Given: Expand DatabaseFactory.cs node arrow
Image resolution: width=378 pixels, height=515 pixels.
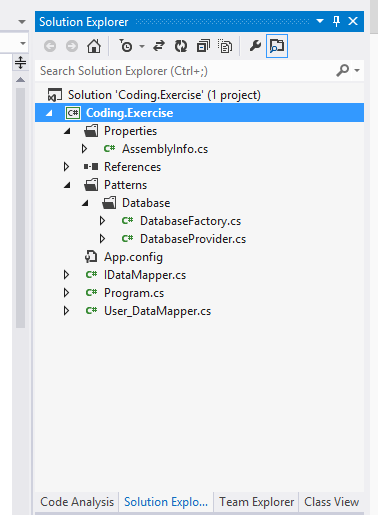Looking at the screenshot, I should click(102, 221).
